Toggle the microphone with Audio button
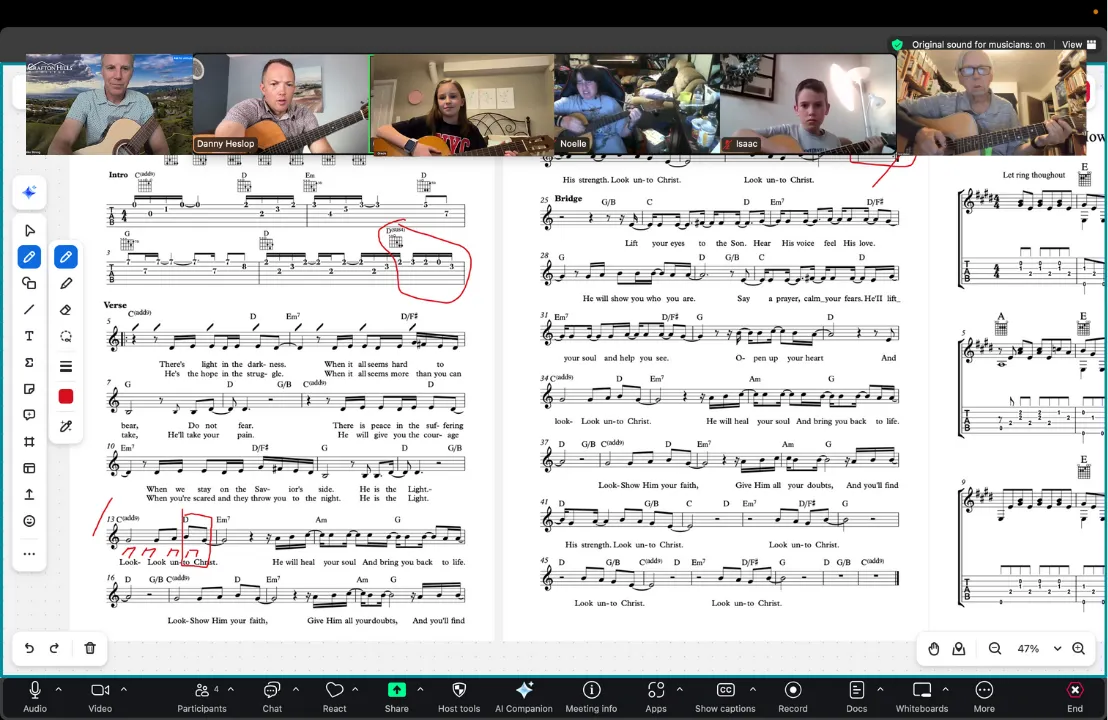This screenshot has height=720, width=1108. tap(35, 697)
